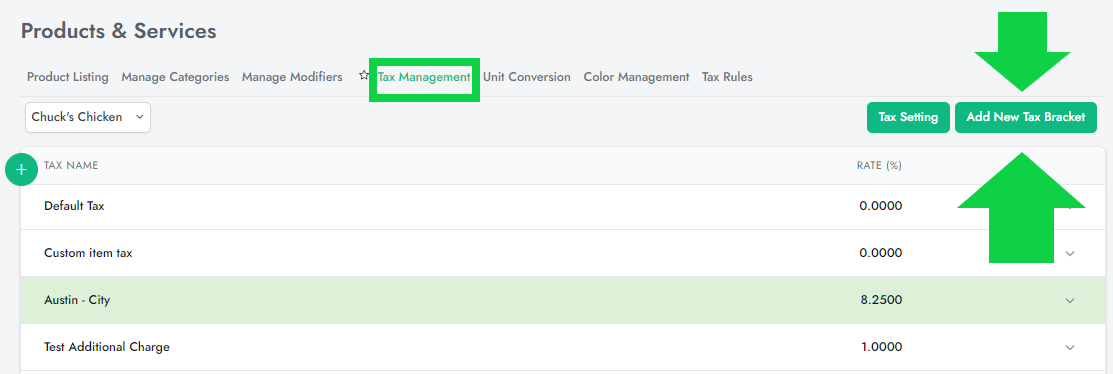Switch to Manage Categories tab
This screenshot has height=374, width=1113.
click(x=175, y=77)
